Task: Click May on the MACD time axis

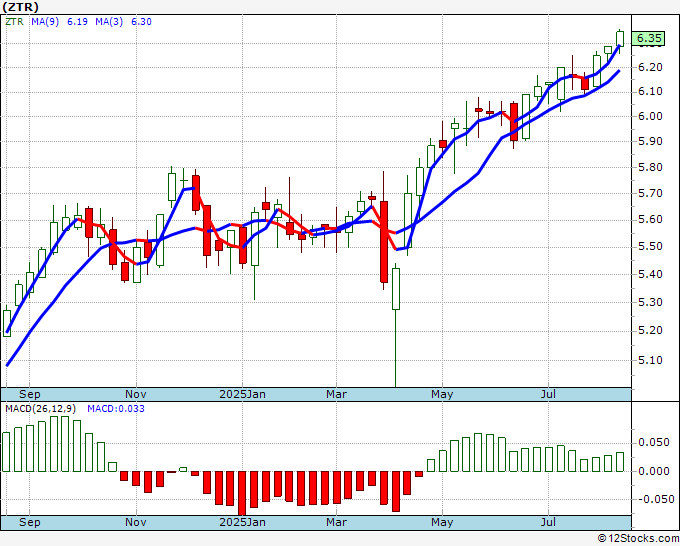Action: (x=442, y=522)
